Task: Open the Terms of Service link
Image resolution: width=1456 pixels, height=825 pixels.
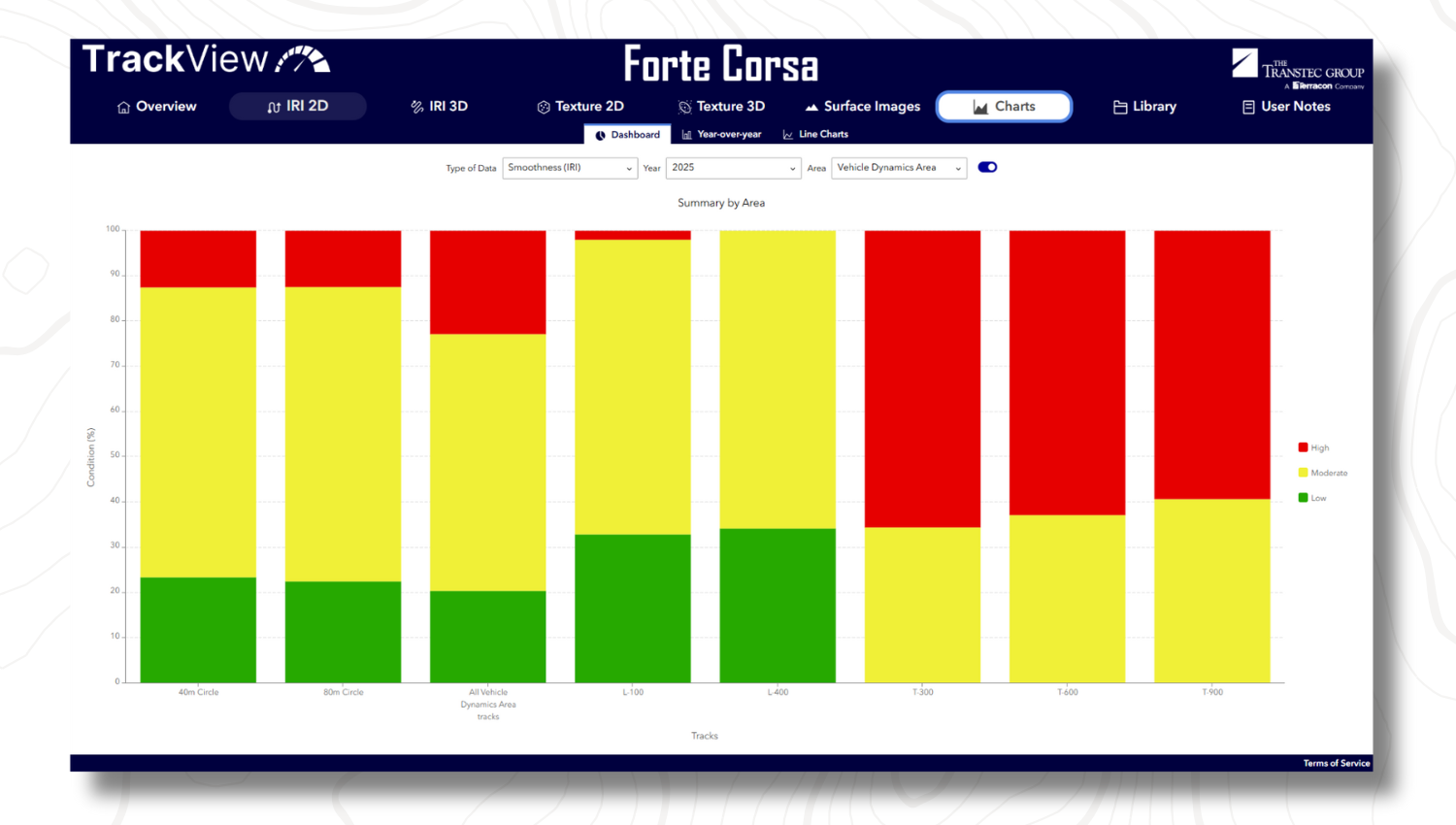Action: [1336, 763]
